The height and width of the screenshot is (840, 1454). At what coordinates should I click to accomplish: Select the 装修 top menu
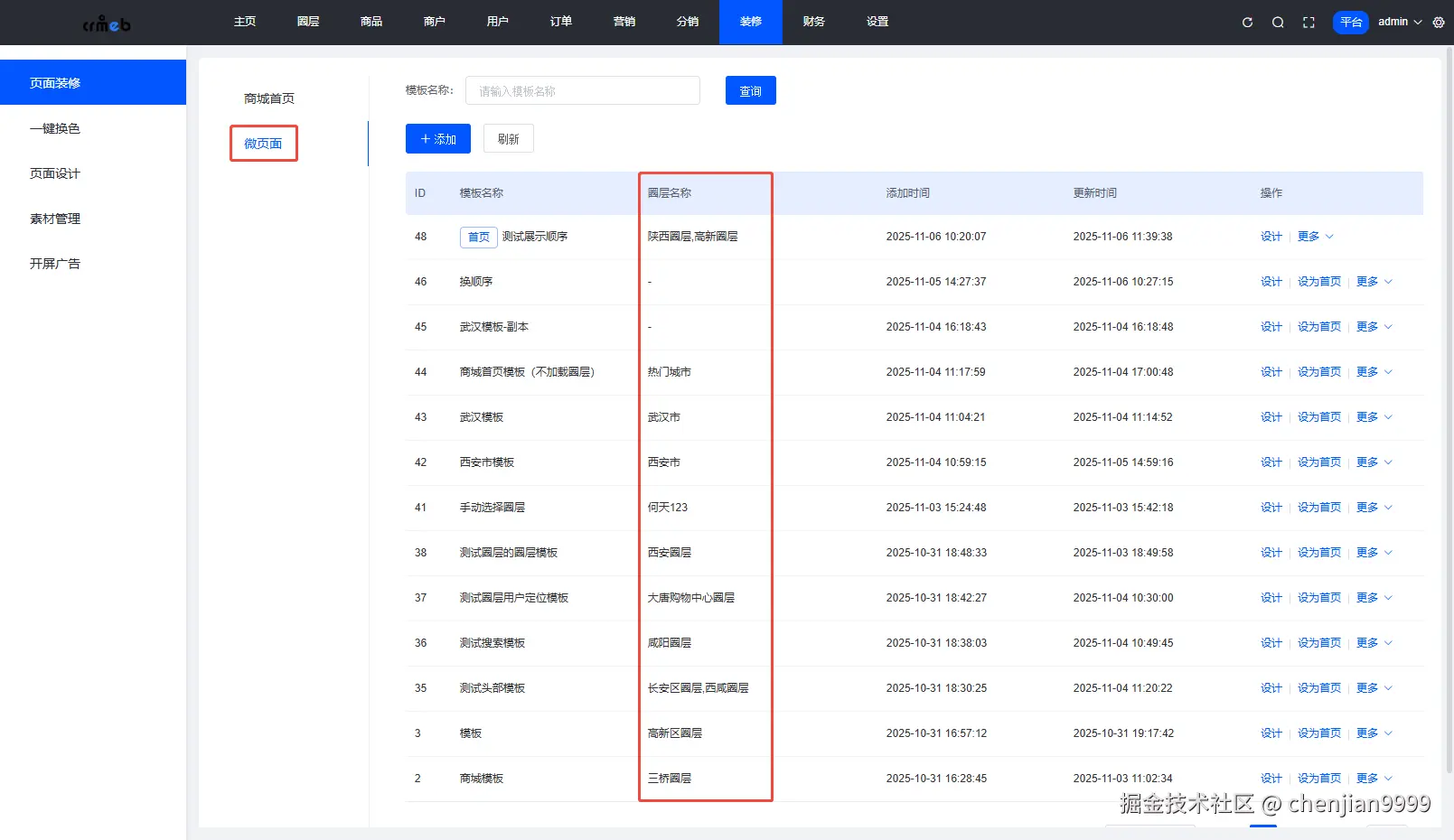click(x=751, y=22)
